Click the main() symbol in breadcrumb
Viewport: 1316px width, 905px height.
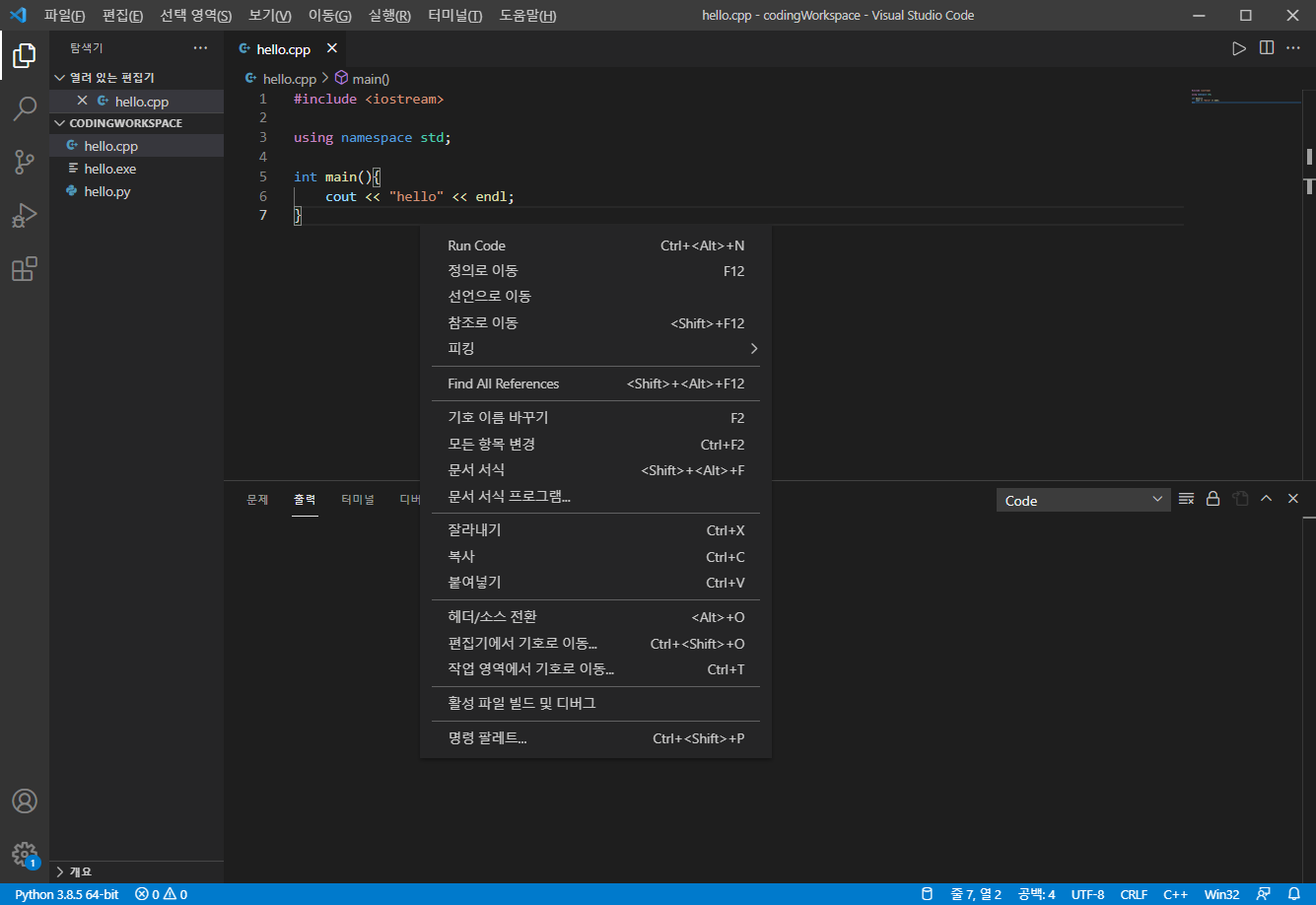[x=362, y=79]
